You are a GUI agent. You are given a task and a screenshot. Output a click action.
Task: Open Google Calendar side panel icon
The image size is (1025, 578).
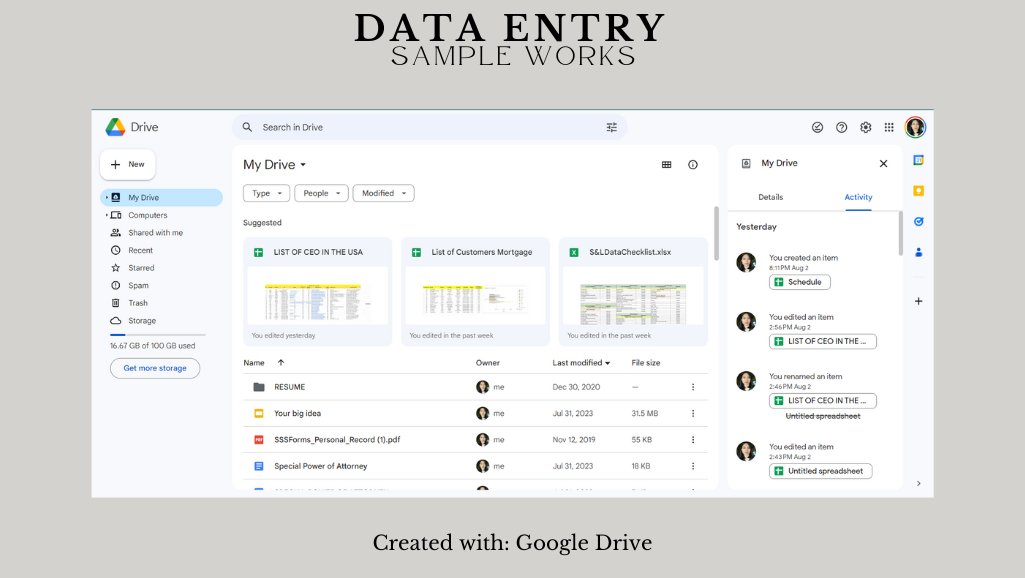(918, 160)
